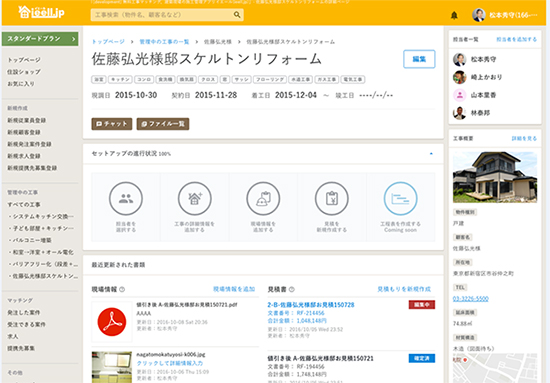Open 住設ショップ in the sidebar
550x383 pixels.
tap(24, 72)
